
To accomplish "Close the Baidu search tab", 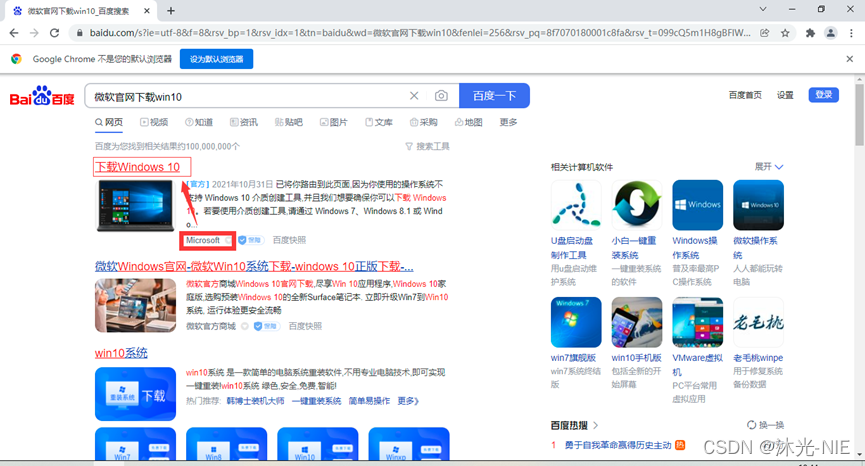I will point(147,10).
